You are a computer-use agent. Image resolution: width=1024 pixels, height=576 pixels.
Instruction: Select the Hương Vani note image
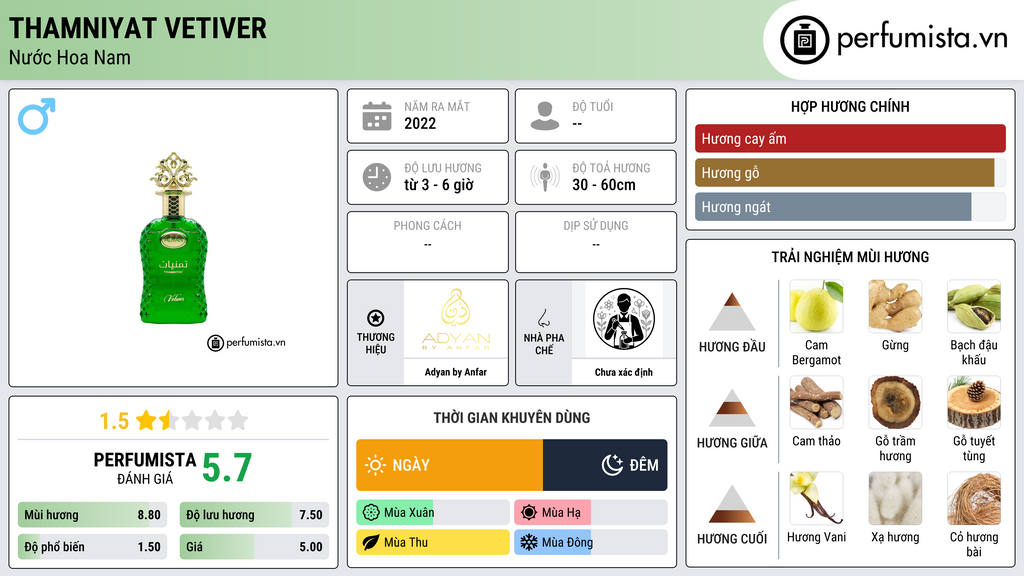(x=816, y=498)
